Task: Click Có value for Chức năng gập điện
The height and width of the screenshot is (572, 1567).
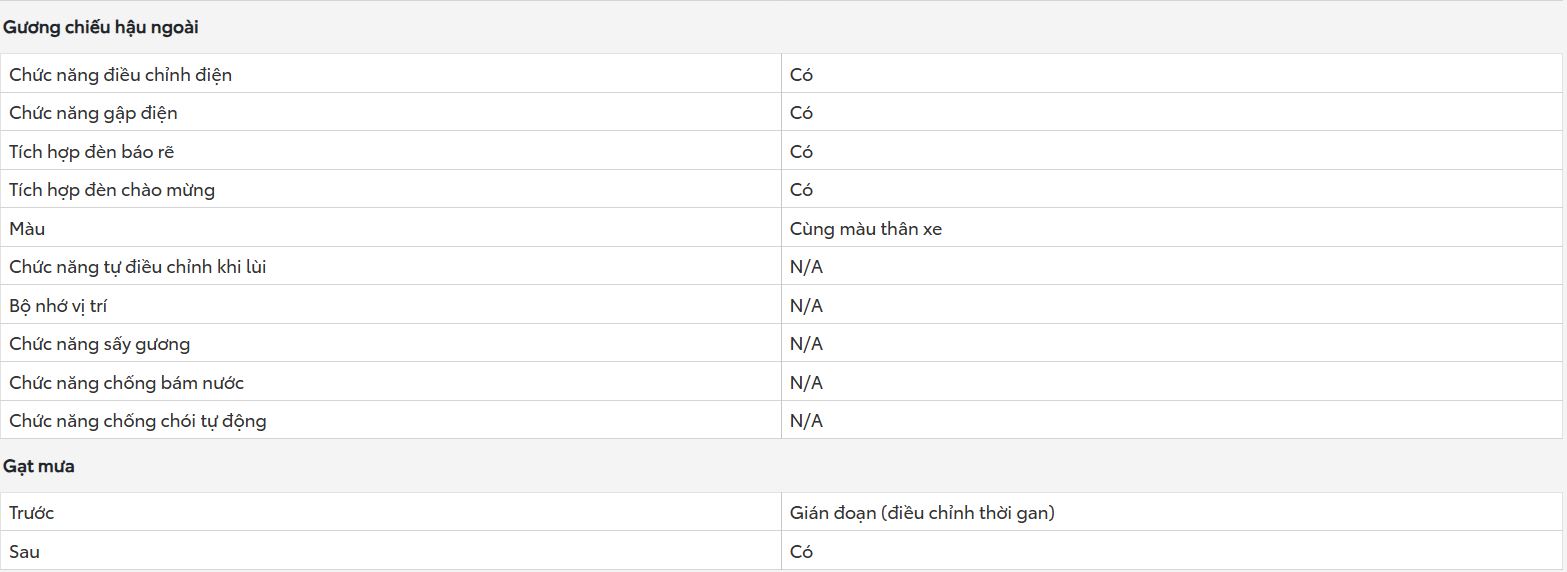Action: [802, 113]
